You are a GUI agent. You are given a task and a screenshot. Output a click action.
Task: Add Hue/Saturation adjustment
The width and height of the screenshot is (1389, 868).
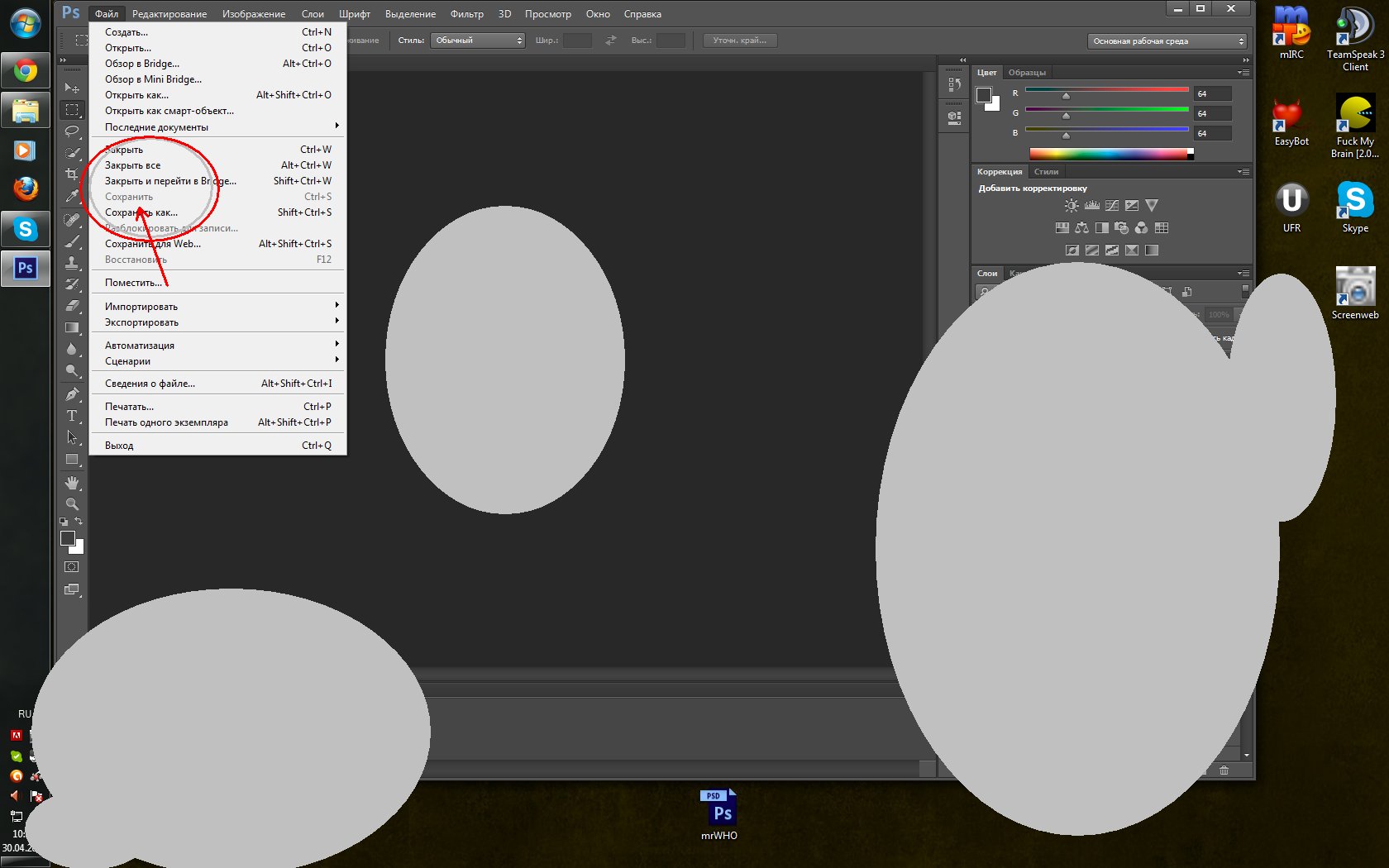tap(1062, 228)
